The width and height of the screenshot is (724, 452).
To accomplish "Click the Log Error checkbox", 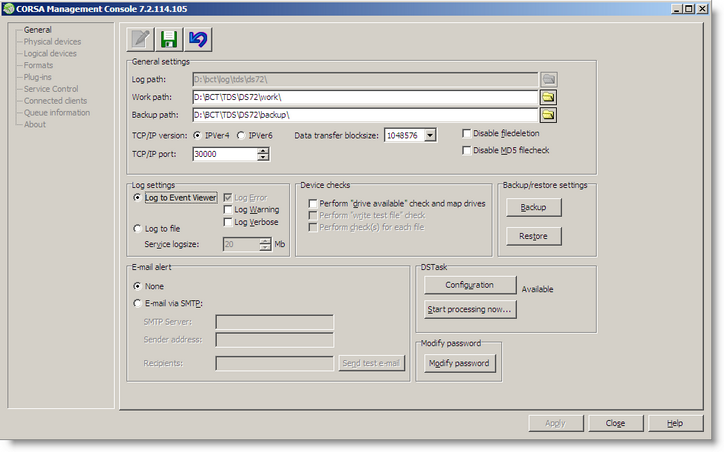I will [228, 198].
